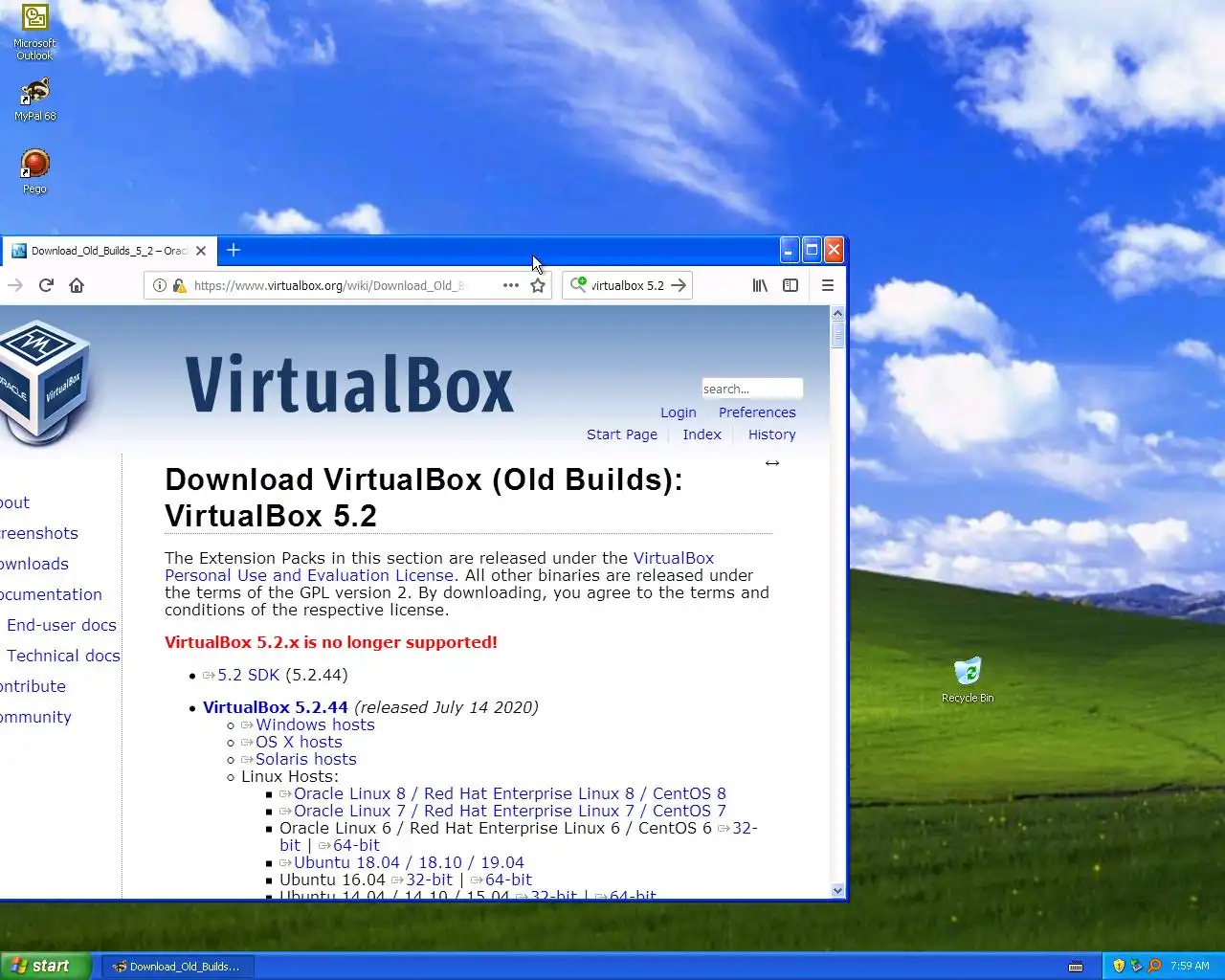Viewport: 1225px width, 980px height.
Task: Open the Login link
Action: tap(679, 412)
